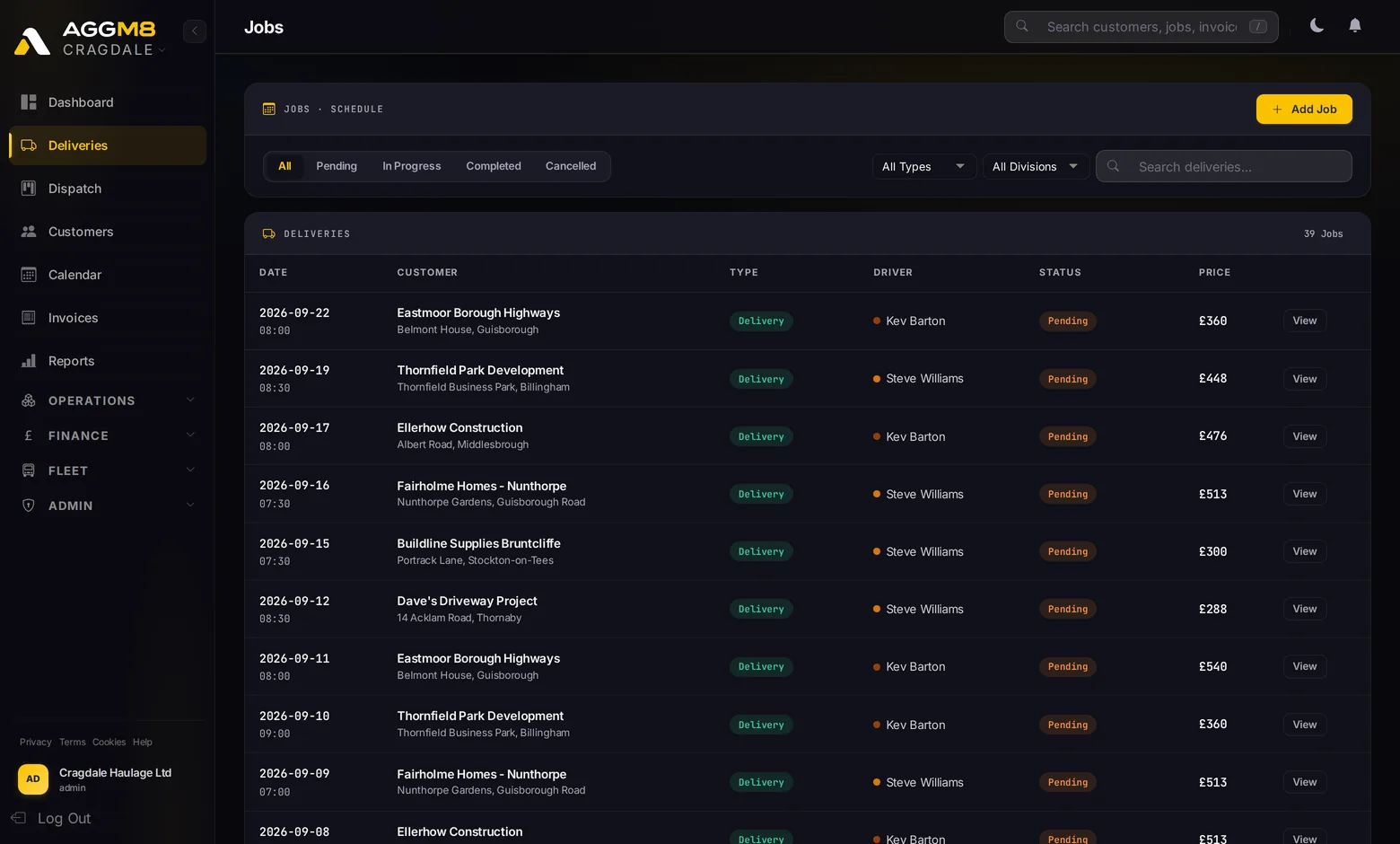Screen dimensions: 1400x844
Task: Open the Terms link
Action: click(x=73, y=742)
